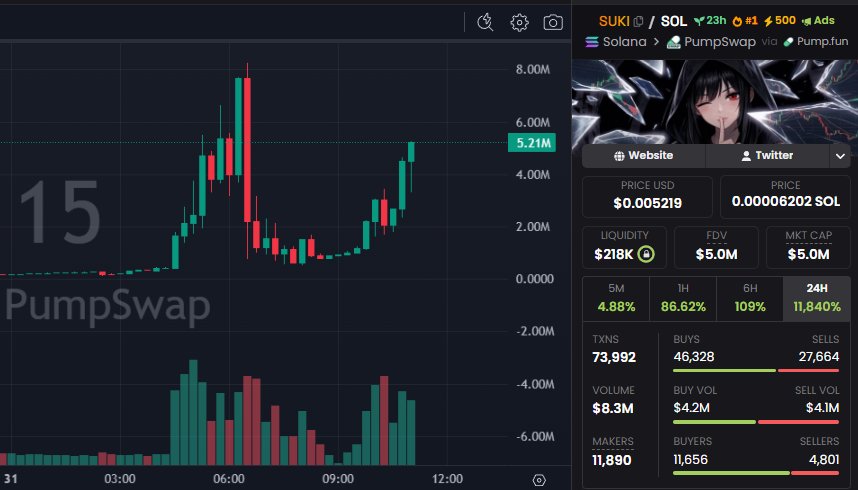Open chart settings gear icon
Viewport: 858px width, 490px height.
(519, 22)
